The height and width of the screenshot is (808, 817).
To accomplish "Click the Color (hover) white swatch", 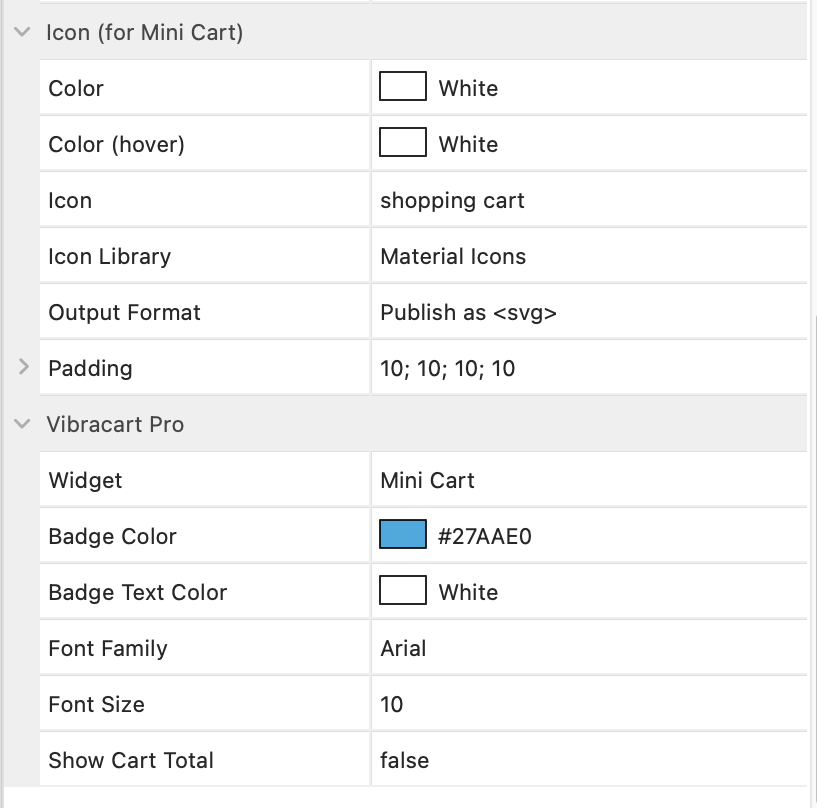I will point(403,143).
